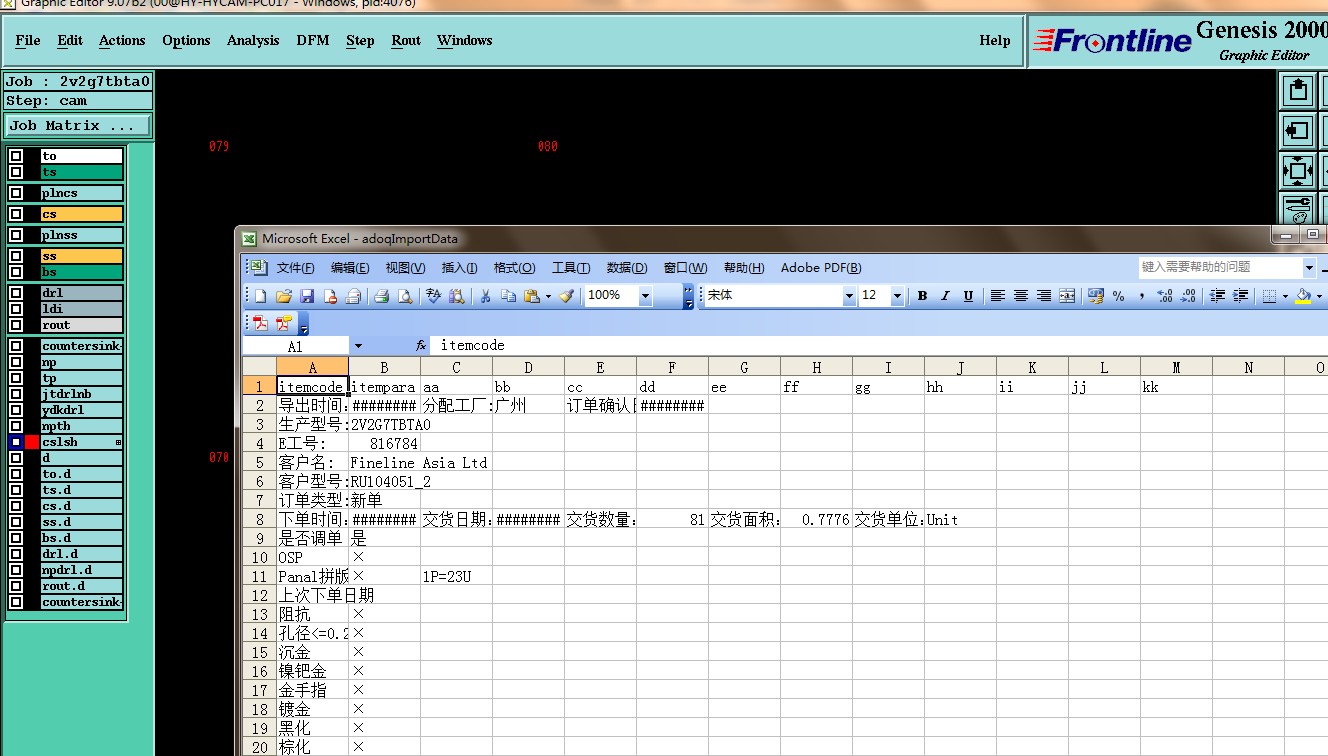Click the Print Preview icon in Excel

[x=405, y=296]
